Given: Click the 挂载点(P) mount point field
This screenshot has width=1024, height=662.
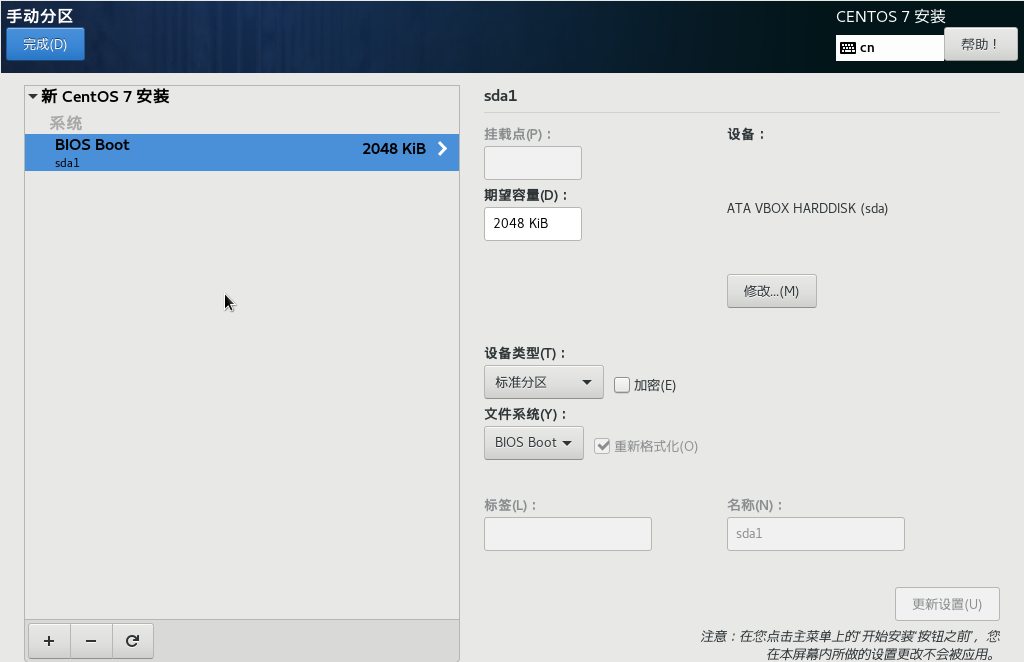Looking at the screenshot, I should (x=532, y=163).
